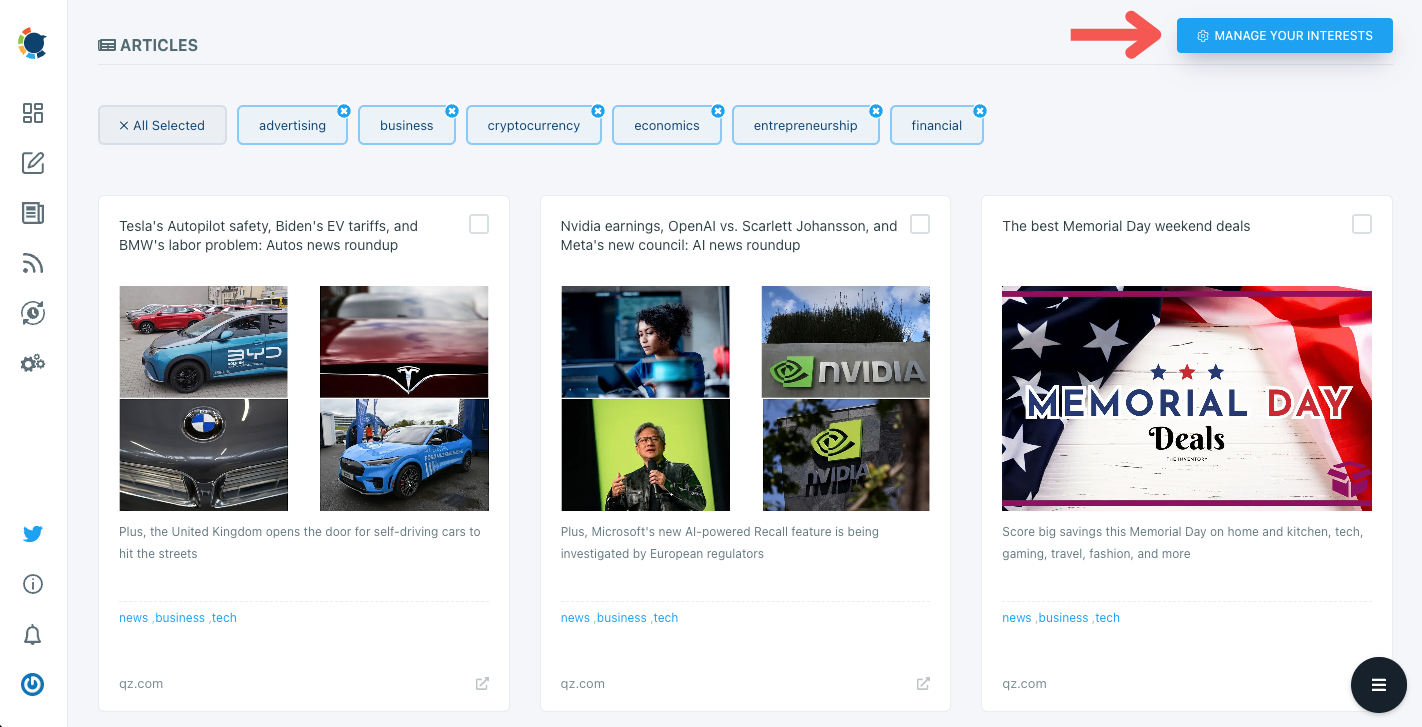Select the Memorial Day deals article checkbox
Screen dimensions: 1422x727
point(1361,224)
